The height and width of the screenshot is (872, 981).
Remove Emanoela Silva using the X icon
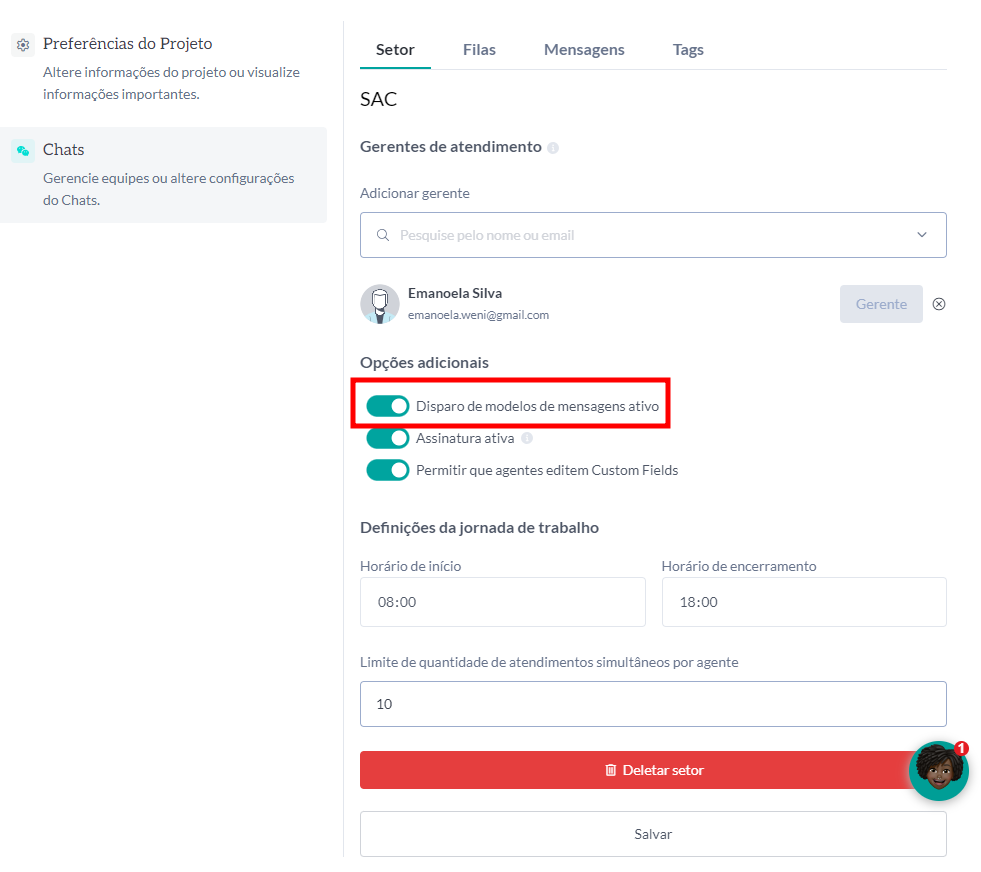point(938,304)
